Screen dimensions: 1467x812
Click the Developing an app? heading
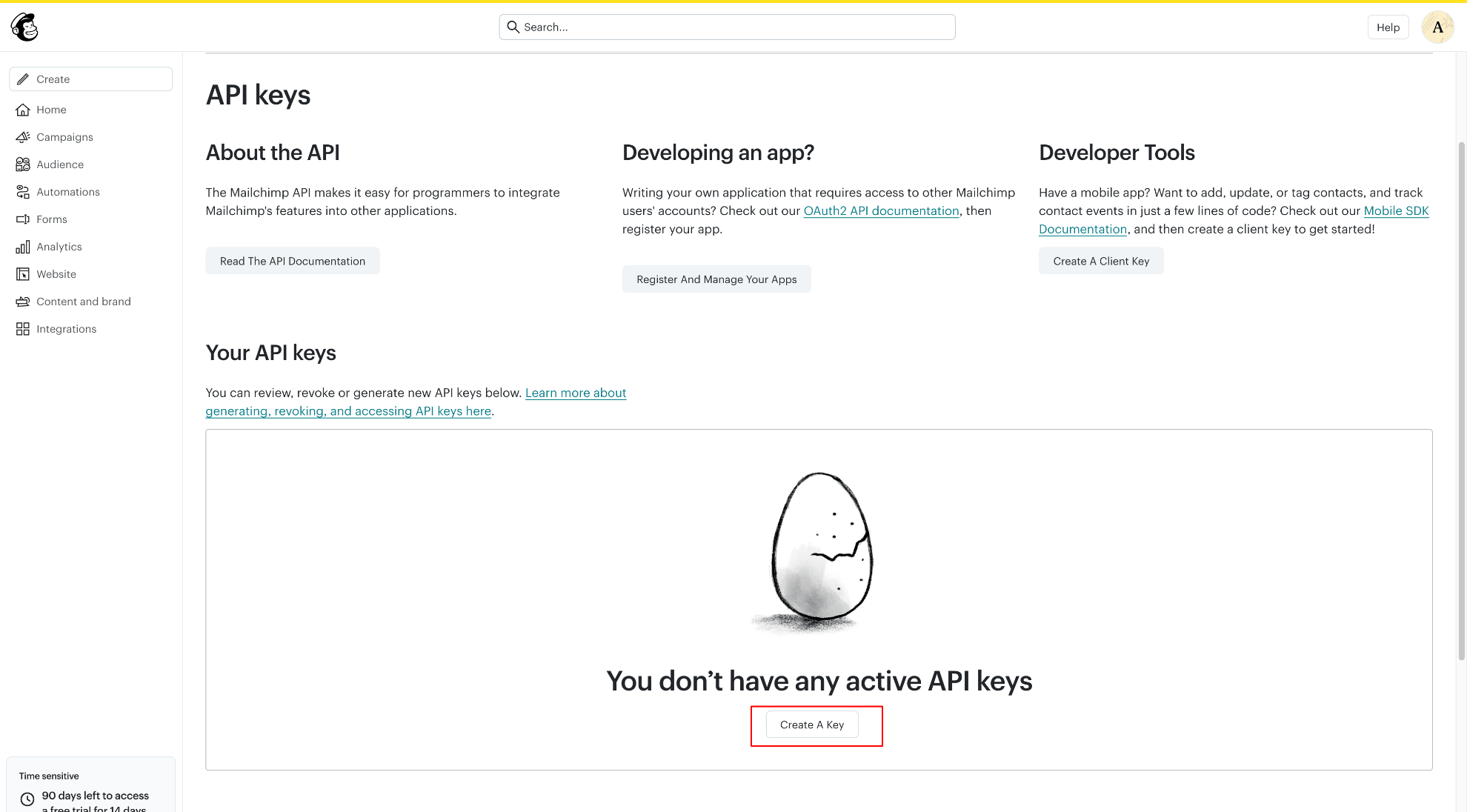point(718,153)
